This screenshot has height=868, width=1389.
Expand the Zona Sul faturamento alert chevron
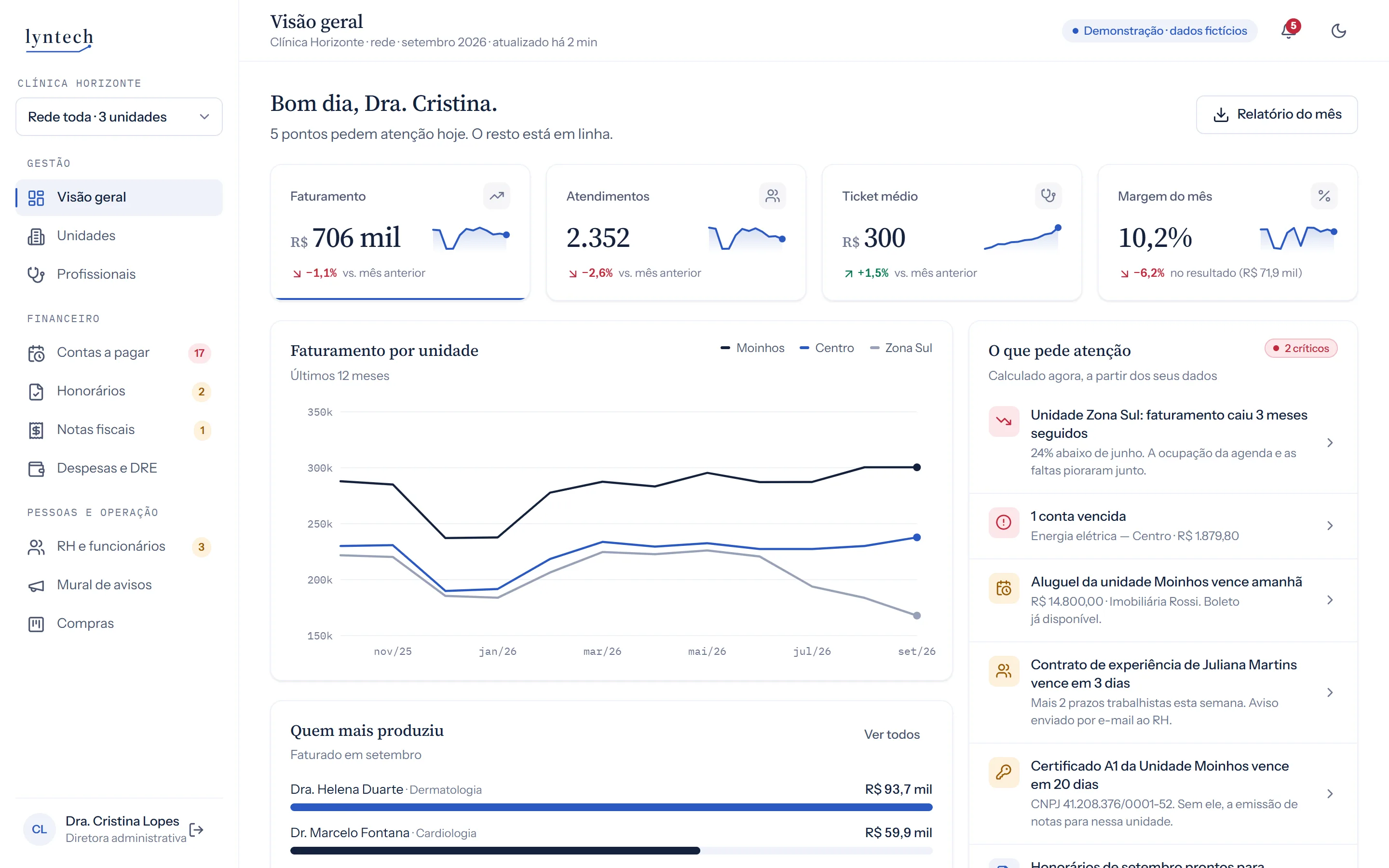pyautogui.click(x=1330, y=443)
